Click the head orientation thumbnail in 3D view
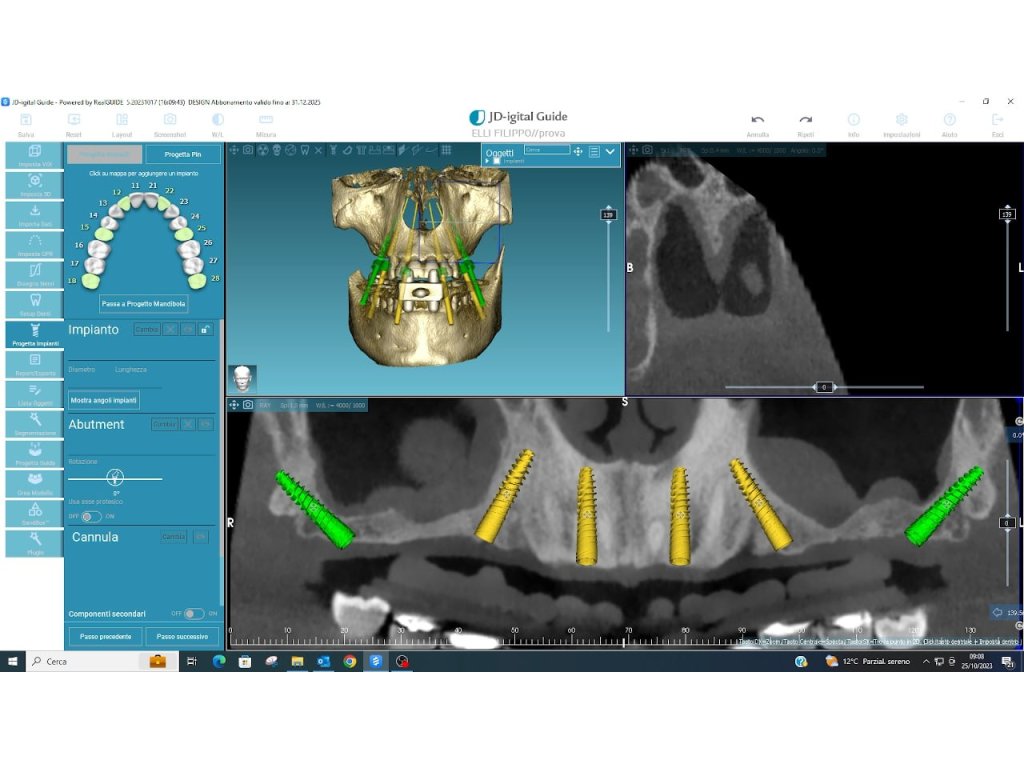The height and width of the screenshot is (768, 1024). pyautogui.click(x=242, y=378)
